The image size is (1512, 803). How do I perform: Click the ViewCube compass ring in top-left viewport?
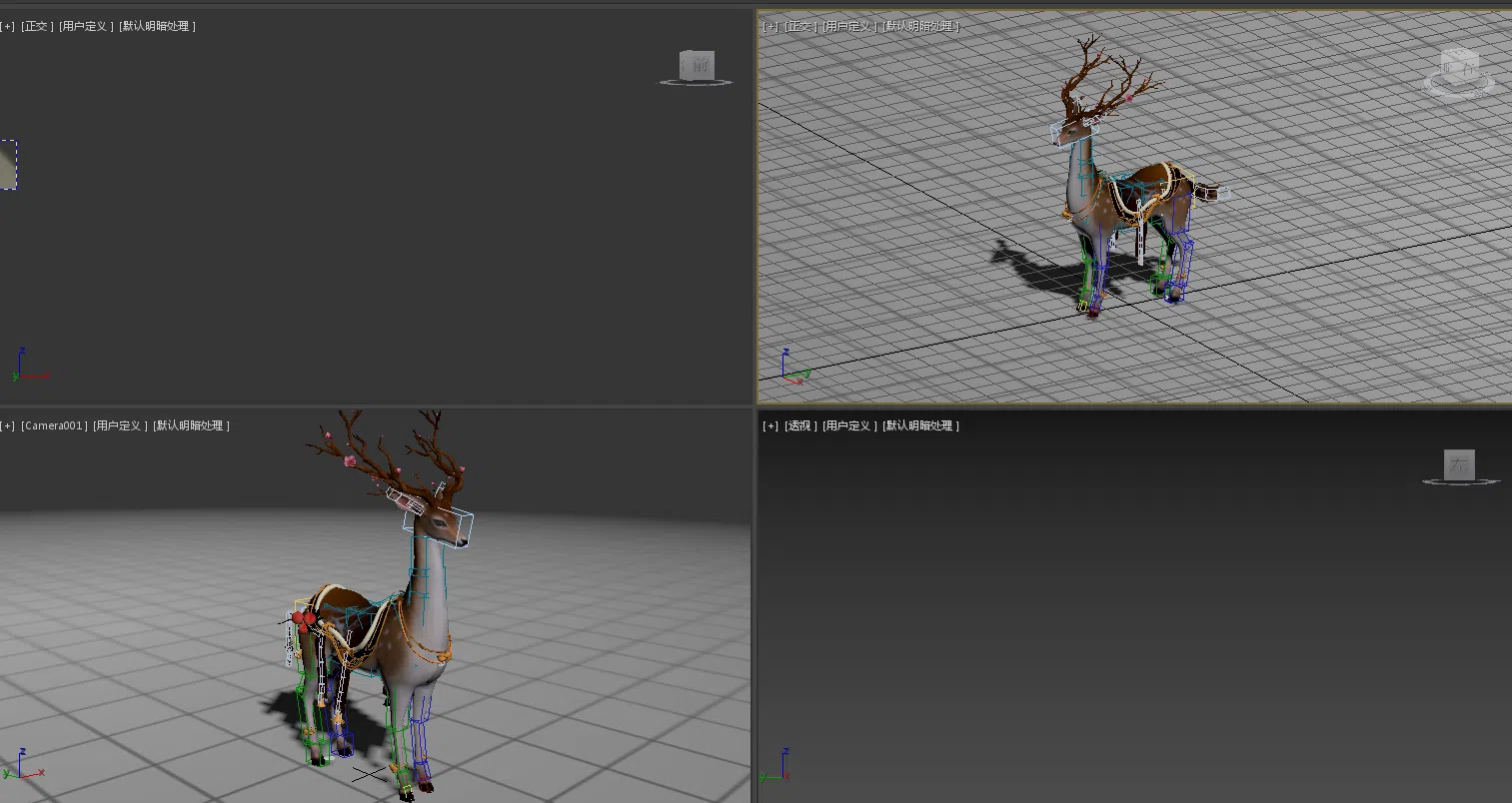pos(696,83)
